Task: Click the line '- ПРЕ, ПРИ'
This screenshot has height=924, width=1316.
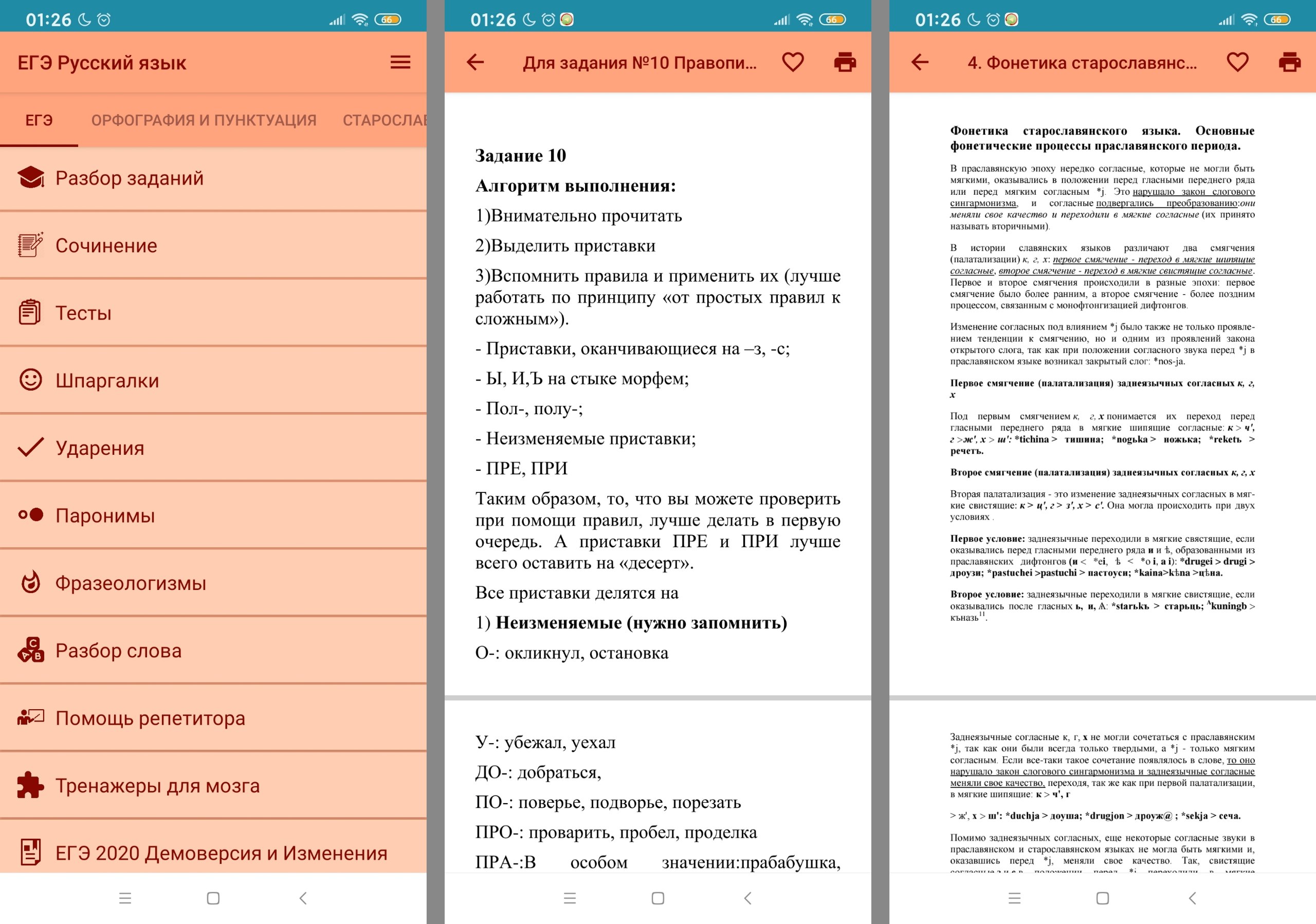Action: [x=521, y=469]
